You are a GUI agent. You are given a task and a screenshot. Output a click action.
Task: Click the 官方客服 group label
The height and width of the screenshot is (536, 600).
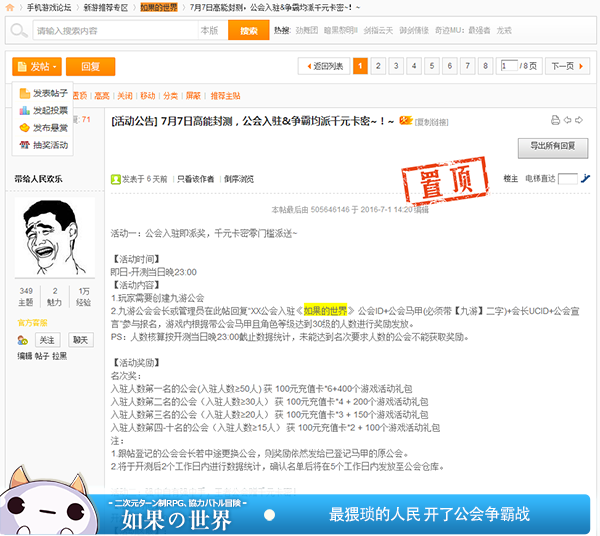tap(33, 323)
